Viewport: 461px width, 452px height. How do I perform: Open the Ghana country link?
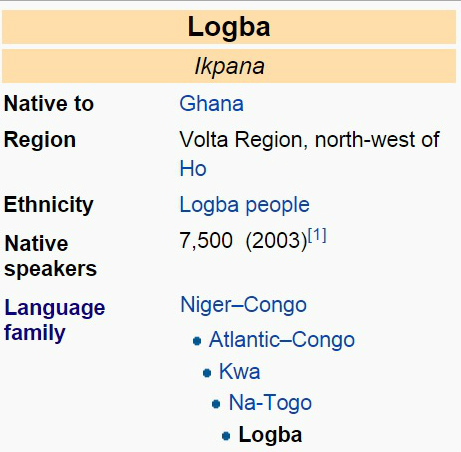[x=211, y=104]
